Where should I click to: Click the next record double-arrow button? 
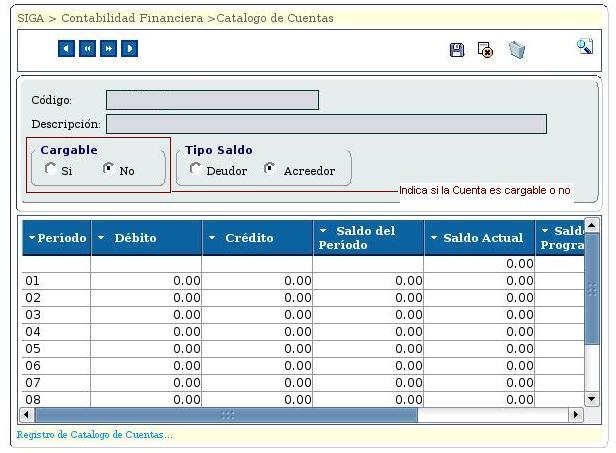108,49
